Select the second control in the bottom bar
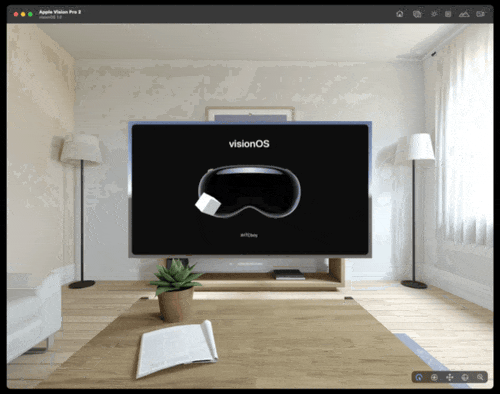The image size is (500, 394). point(434,377)
